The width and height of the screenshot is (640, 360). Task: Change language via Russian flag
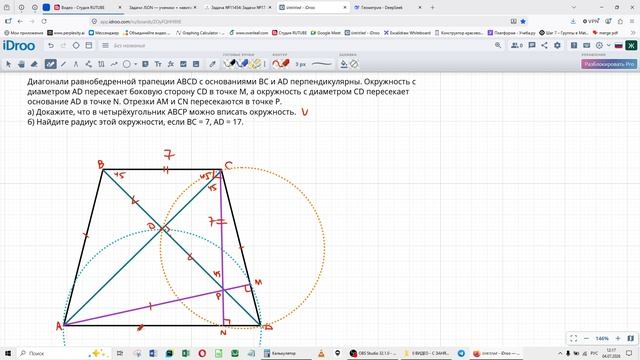coord(619,45)
